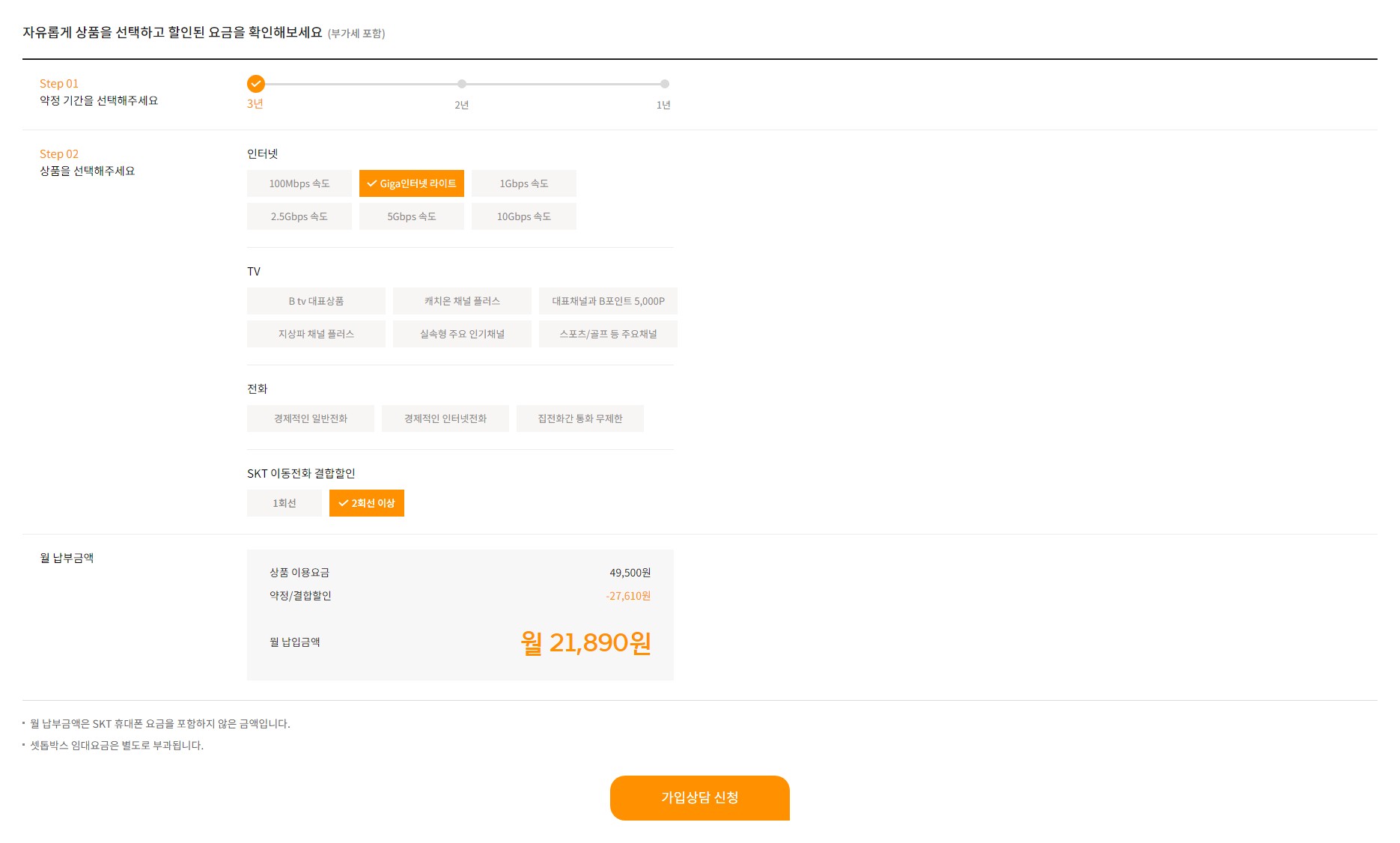The width and height of the screenshot is (1400, 843).
Task: Choose 1Gbps 속도 internet plan
Action: click(524, 183)
